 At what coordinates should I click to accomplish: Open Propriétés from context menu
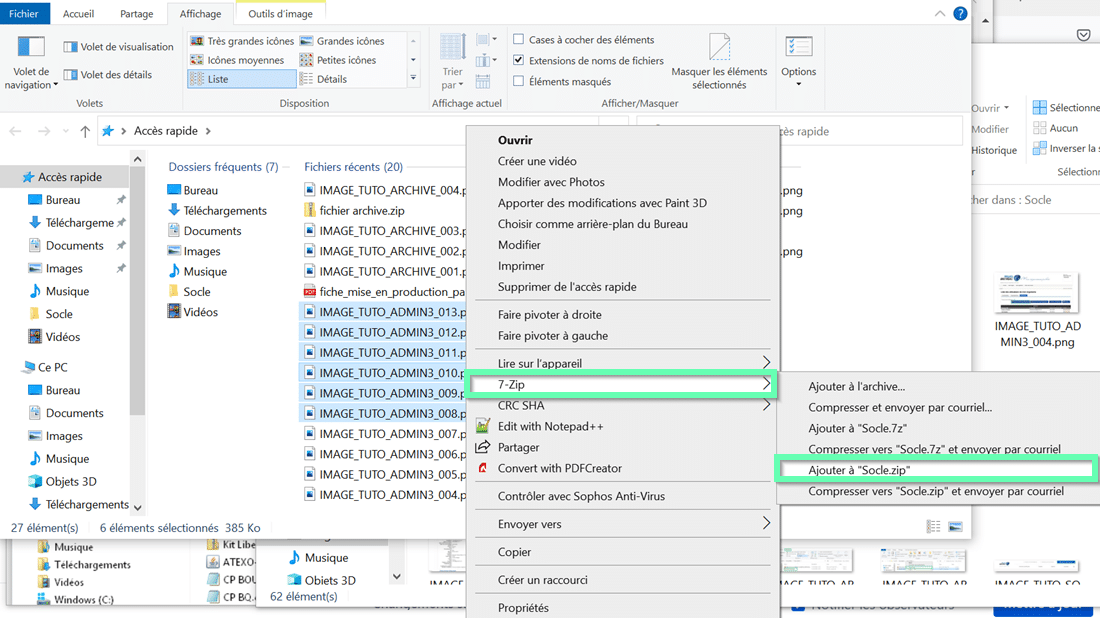523,608
